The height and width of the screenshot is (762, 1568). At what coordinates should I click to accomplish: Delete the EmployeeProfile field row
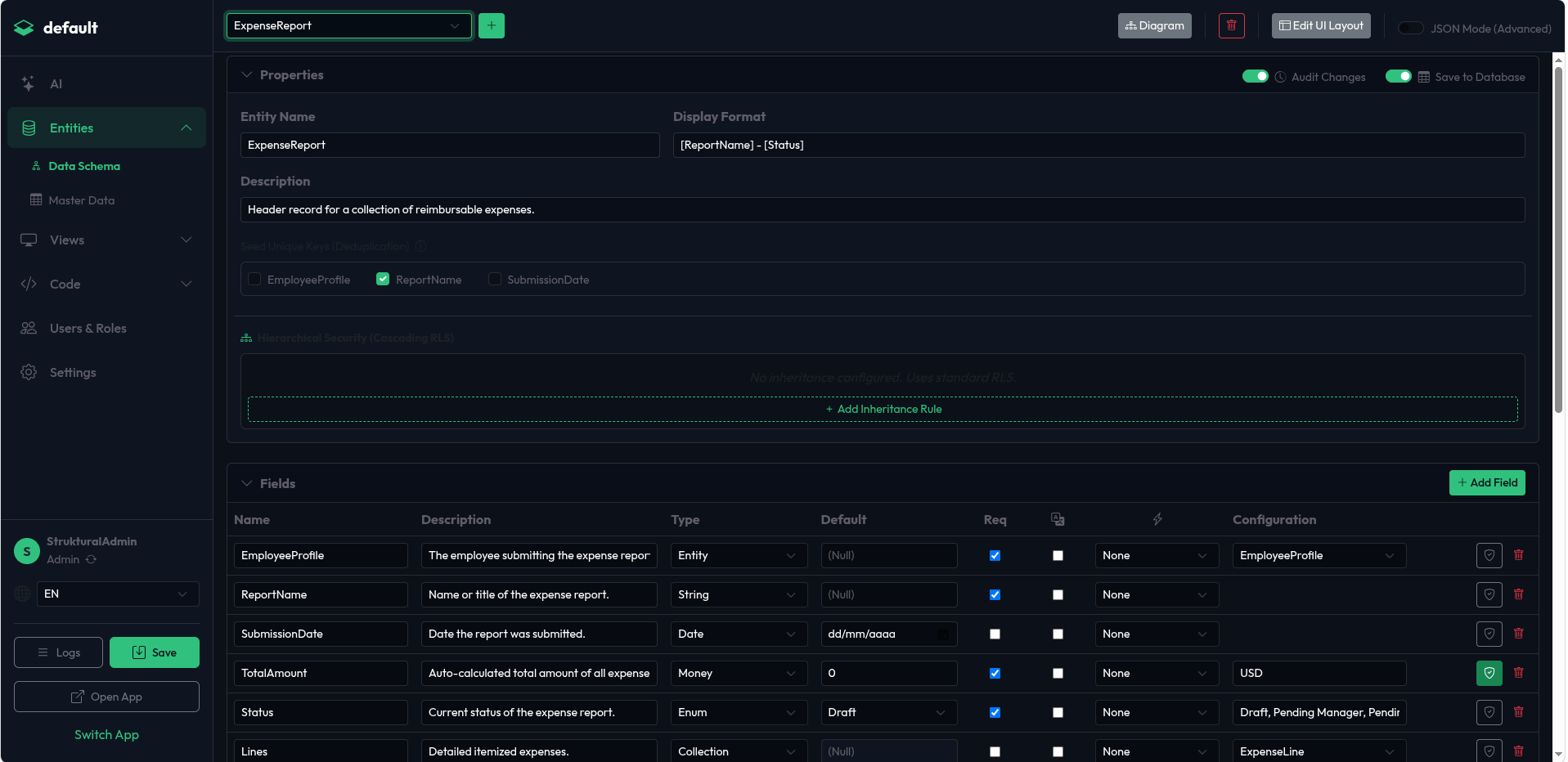(x=1518, y=555)
